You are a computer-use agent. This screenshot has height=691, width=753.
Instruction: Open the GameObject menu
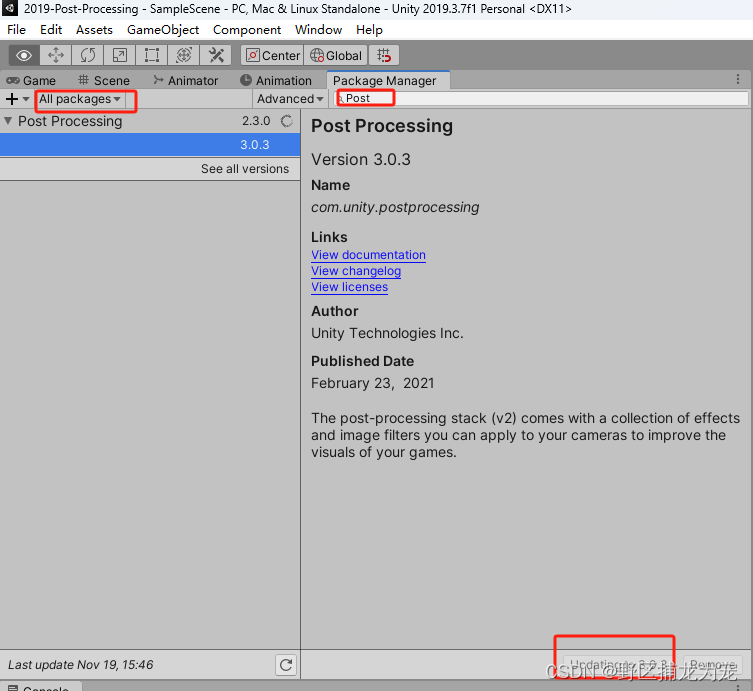tap(163, 30)
